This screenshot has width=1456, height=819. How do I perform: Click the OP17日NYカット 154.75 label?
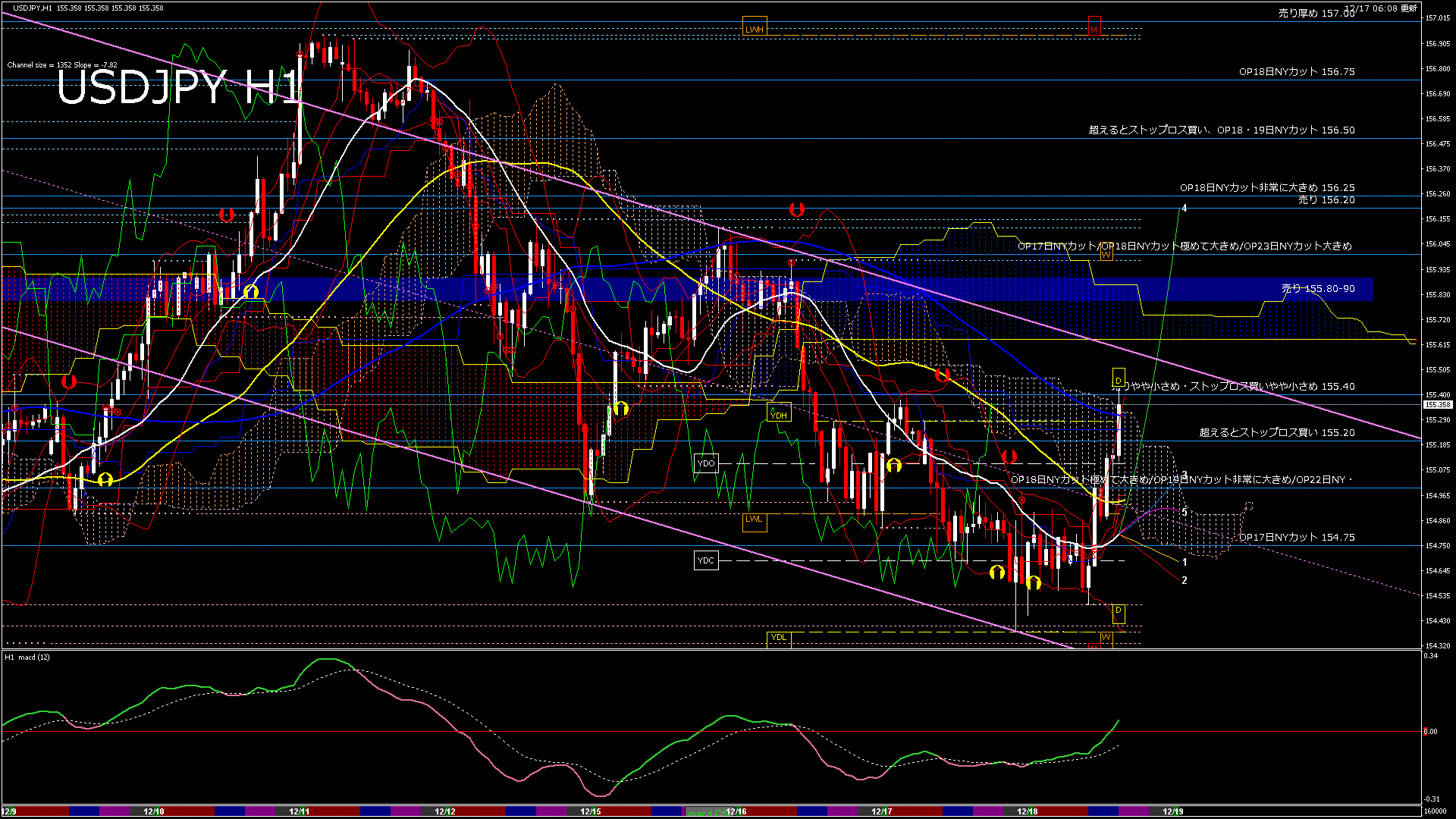click(x=1296, y=537)
